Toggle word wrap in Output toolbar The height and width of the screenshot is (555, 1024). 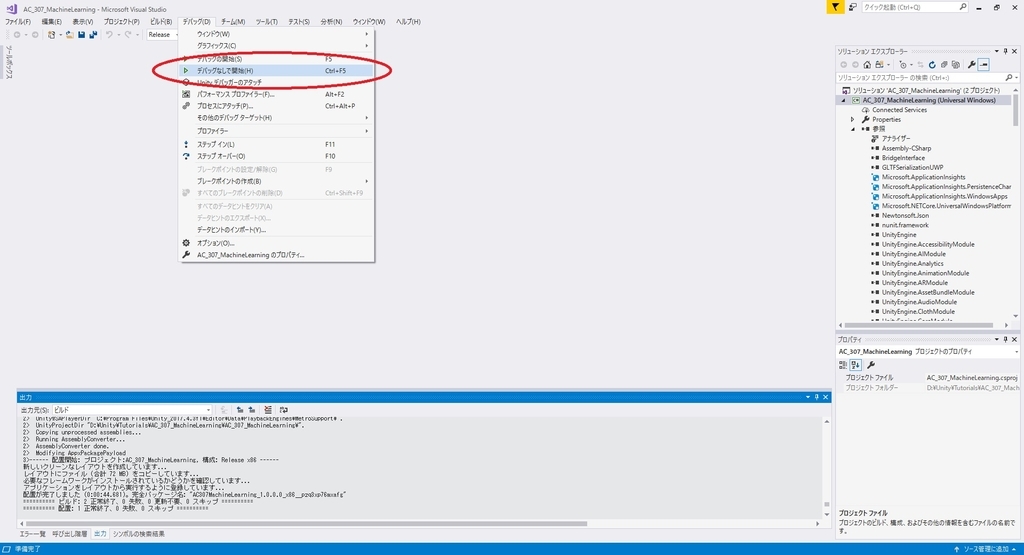point(283,410)
